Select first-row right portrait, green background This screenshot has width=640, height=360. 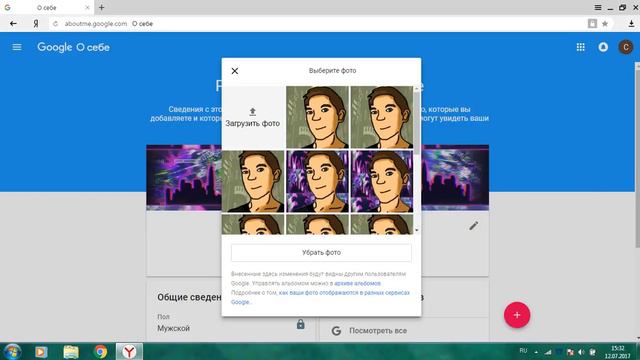pos(382,117)
